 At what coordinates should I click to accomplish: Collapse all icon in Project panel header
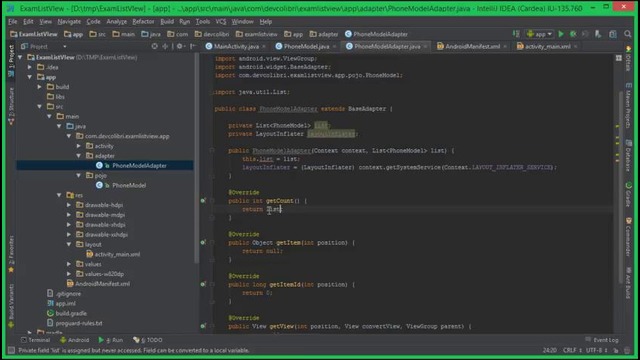[165, 47]
